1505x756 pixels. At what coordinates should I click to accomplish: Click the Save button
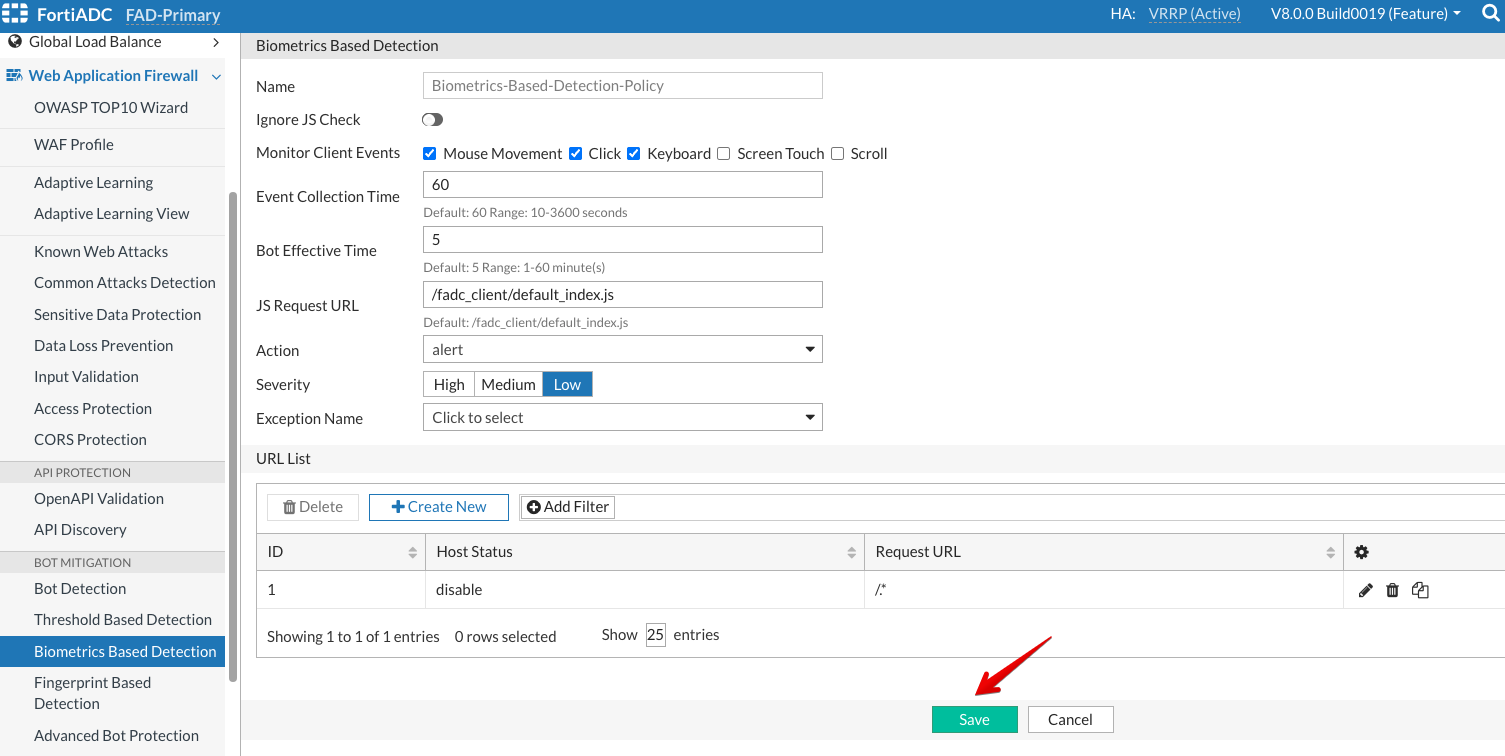pyautogui.click(x=974, y=720)
